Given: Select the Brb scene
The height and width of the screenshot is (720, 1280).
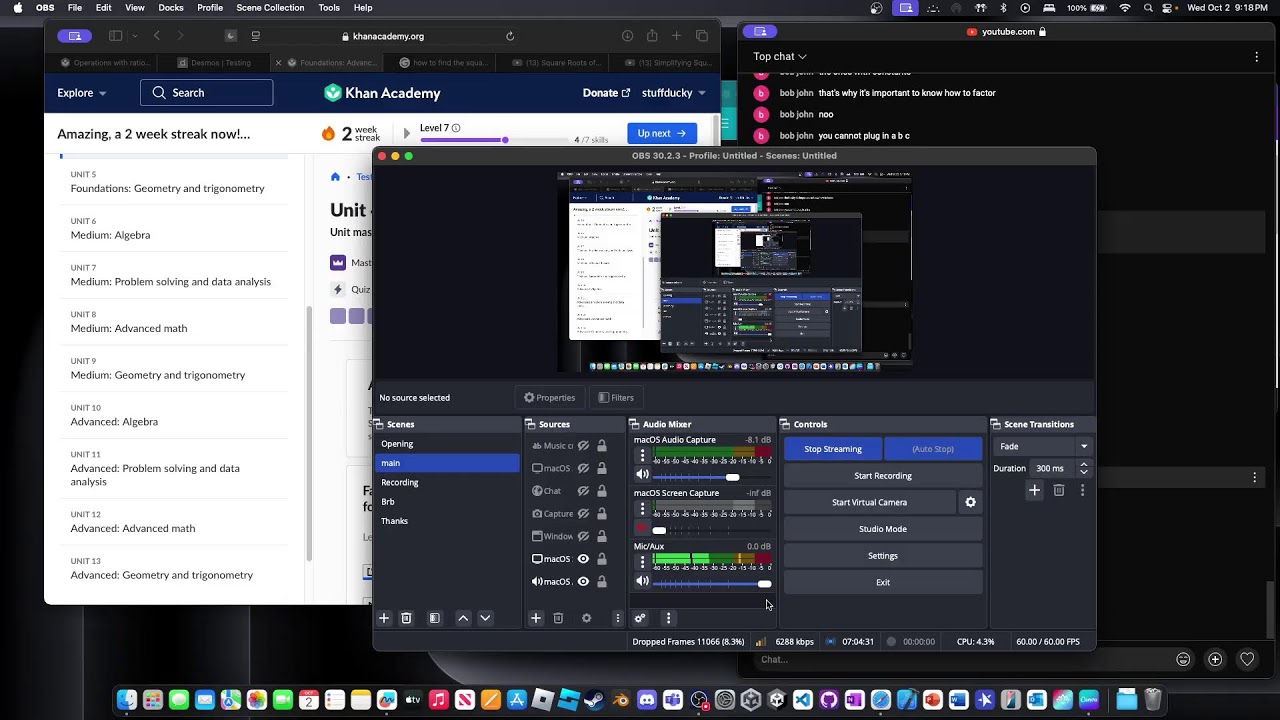Looking at the screenshot, I should [x=448, y=502].
